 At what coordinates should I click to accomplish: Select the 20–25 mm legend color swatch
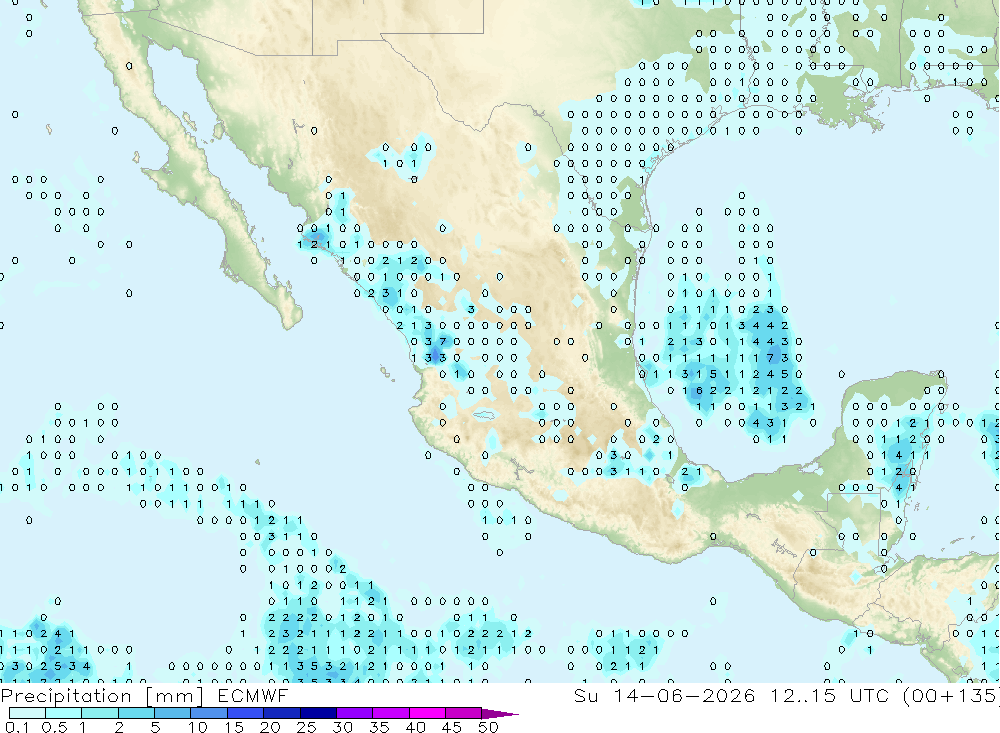(x=282, y=713)
